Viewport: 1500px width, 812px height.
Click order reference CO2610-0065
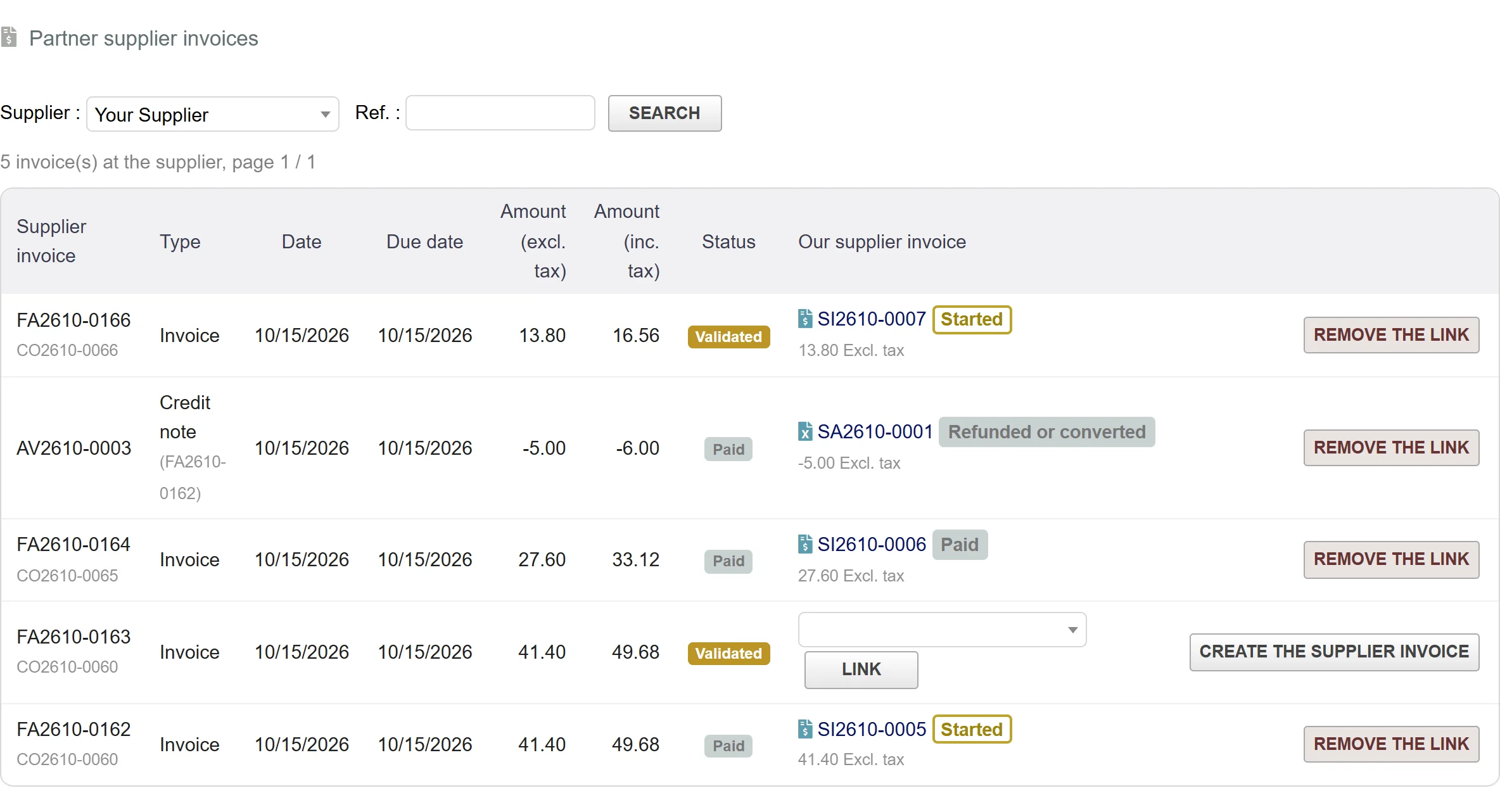[67, 576]
